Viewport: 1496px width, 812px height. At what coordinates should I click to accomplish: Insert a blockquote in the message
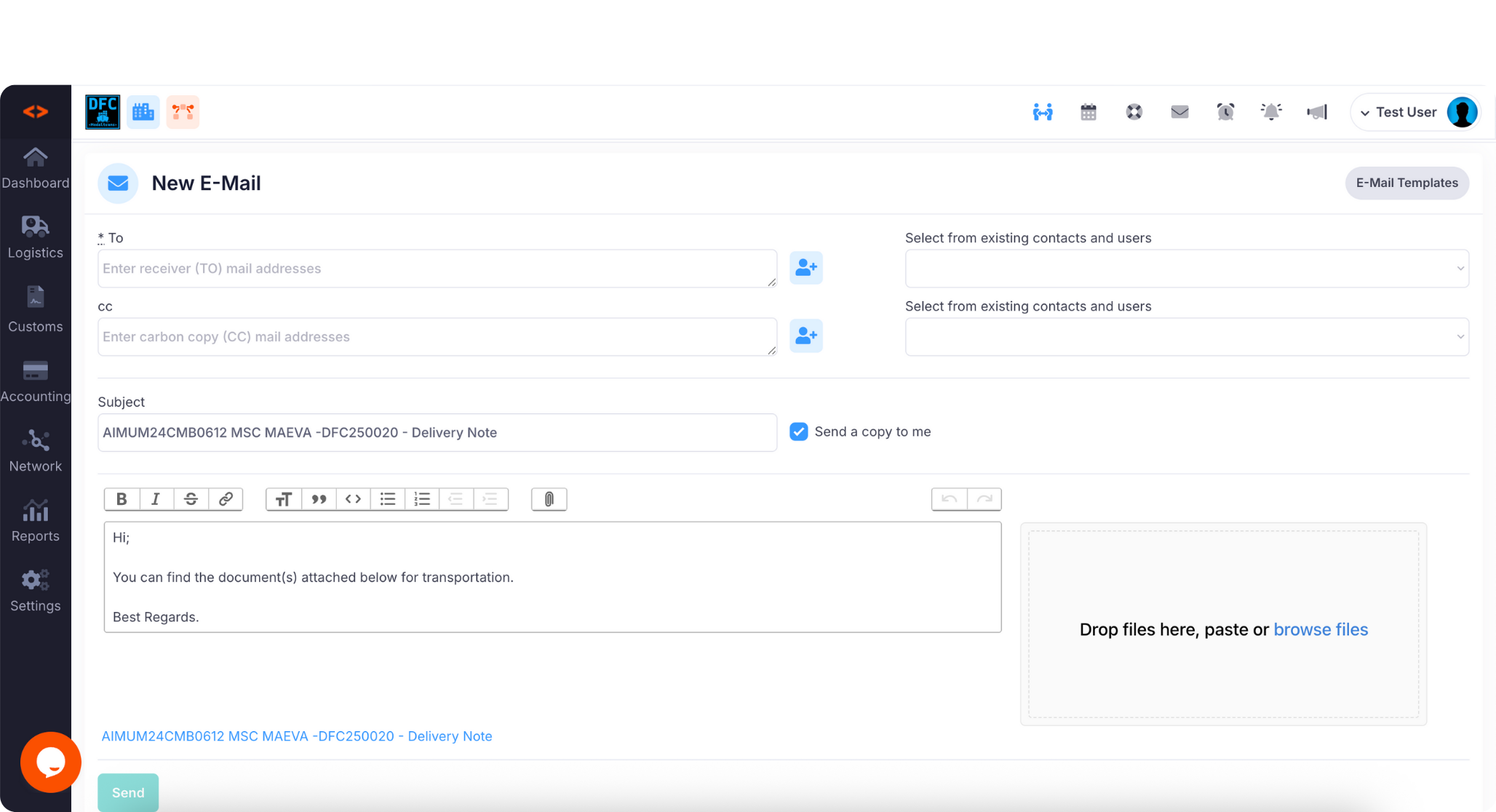pyautogui.click(x=319, y=499)
